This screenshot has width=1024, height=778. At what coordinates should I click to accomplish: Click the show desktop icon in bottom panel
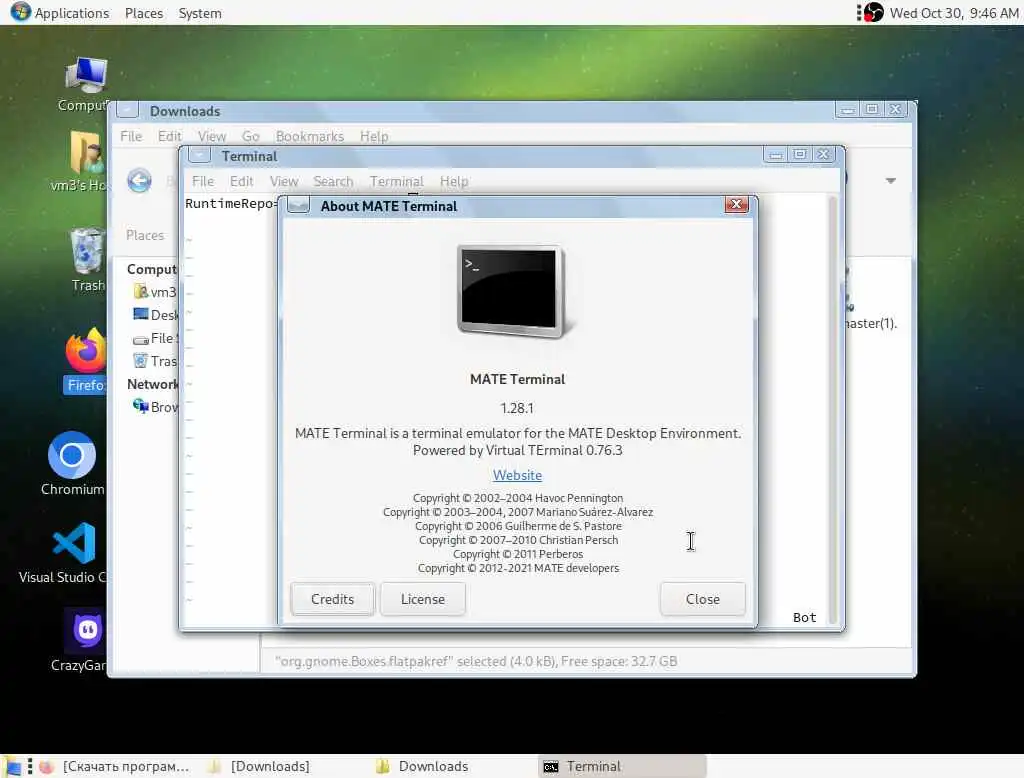coord(12,766)
